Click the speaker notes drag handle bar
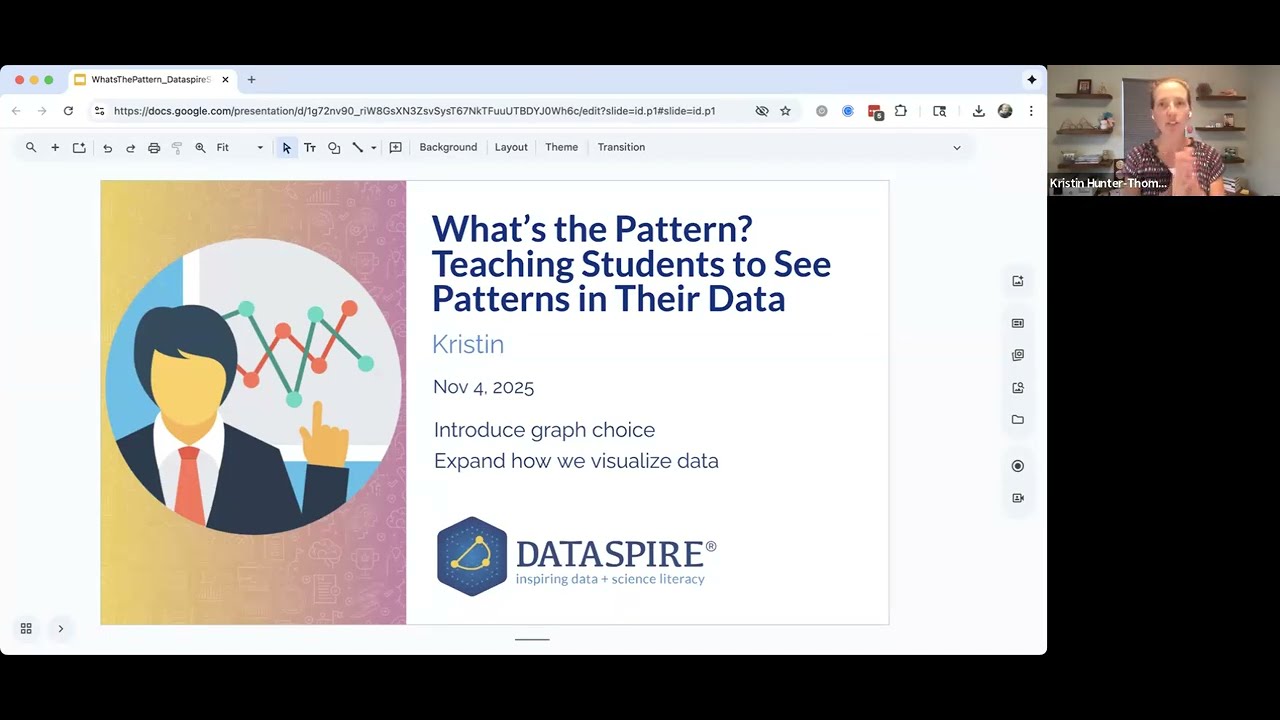The width and height of the screenshot is (1280, 720). click(x=532, y=639)
